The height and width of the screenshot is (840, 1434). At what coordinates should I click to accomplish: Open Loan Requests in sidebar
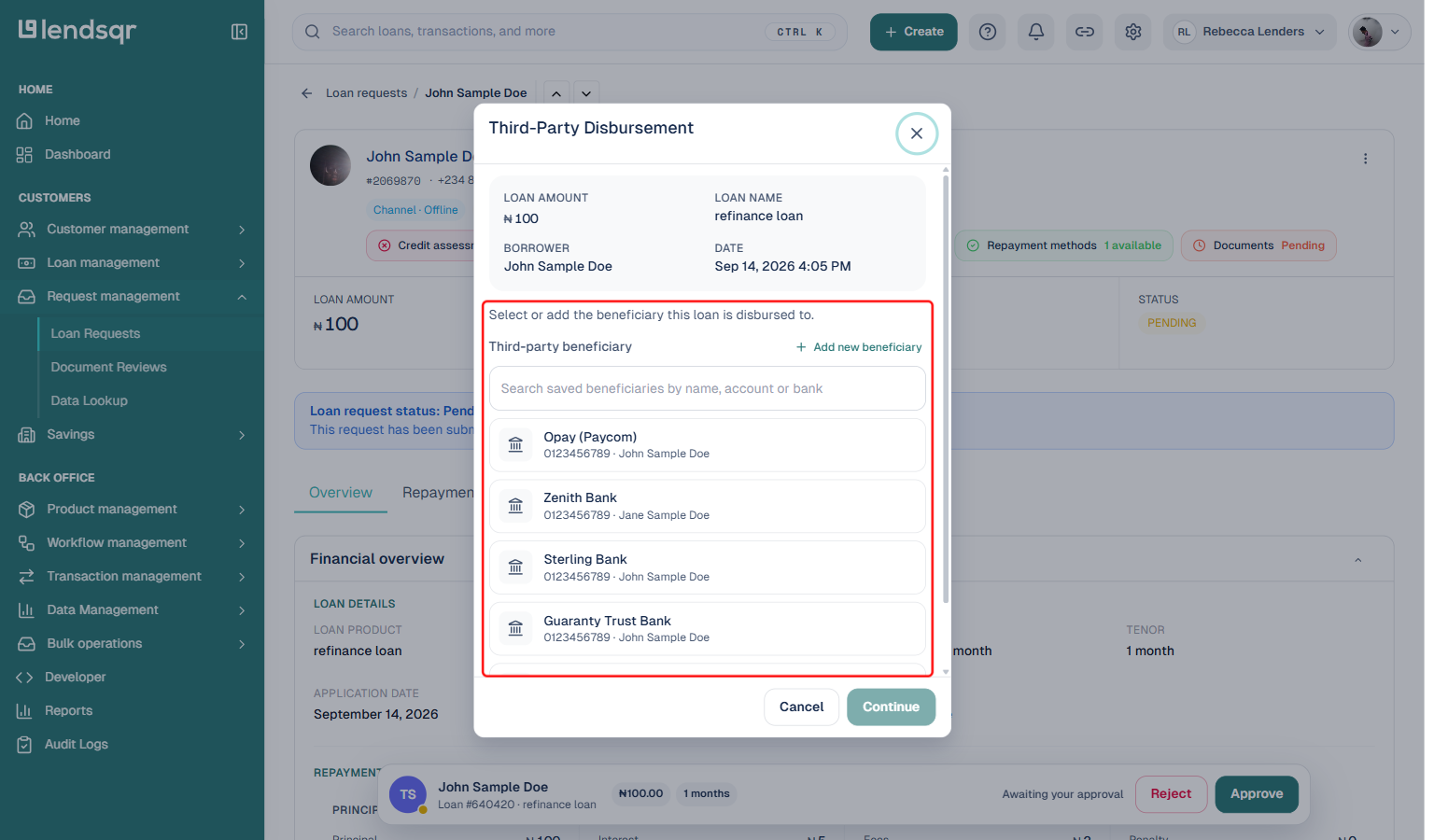pos(95,334)
